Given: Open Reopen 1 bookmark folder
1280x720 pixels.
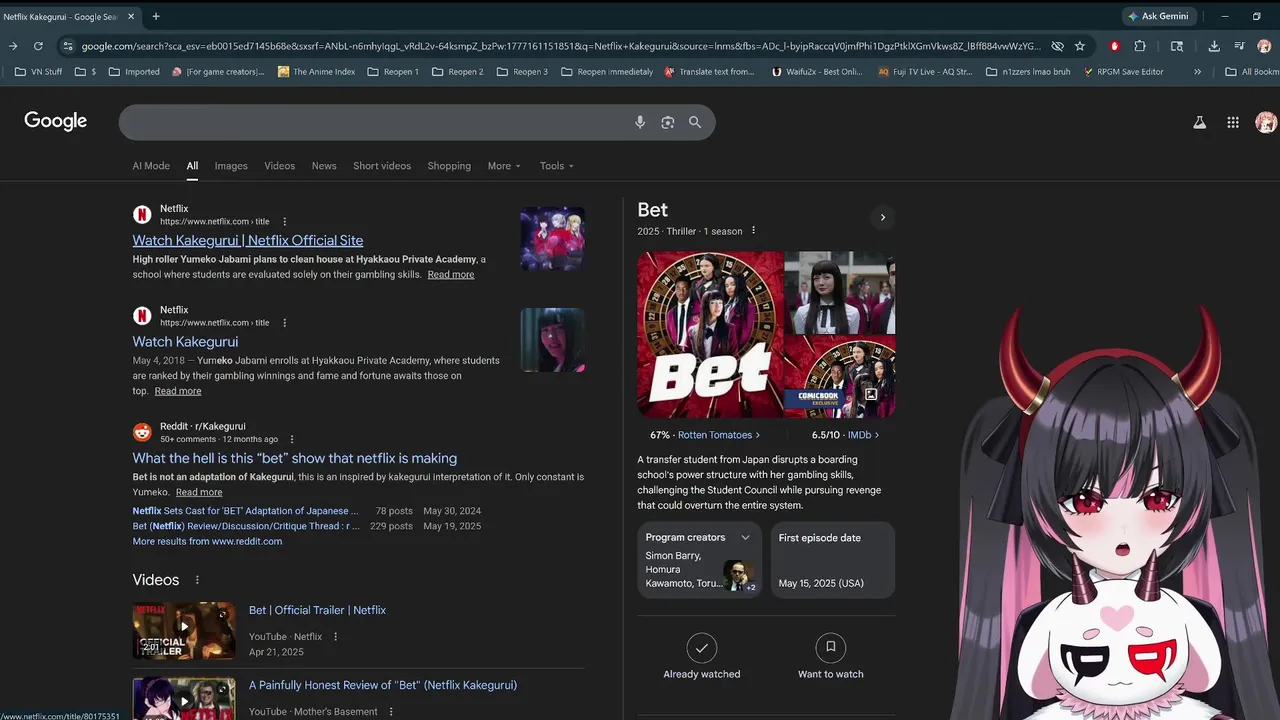Looking at the screenshot, I should [393, 72].
